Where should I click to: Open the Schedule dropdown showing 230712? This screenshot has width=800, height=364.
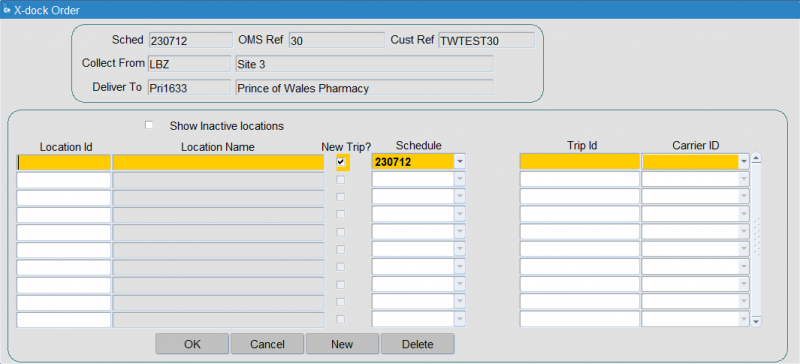tap(460, 162)
